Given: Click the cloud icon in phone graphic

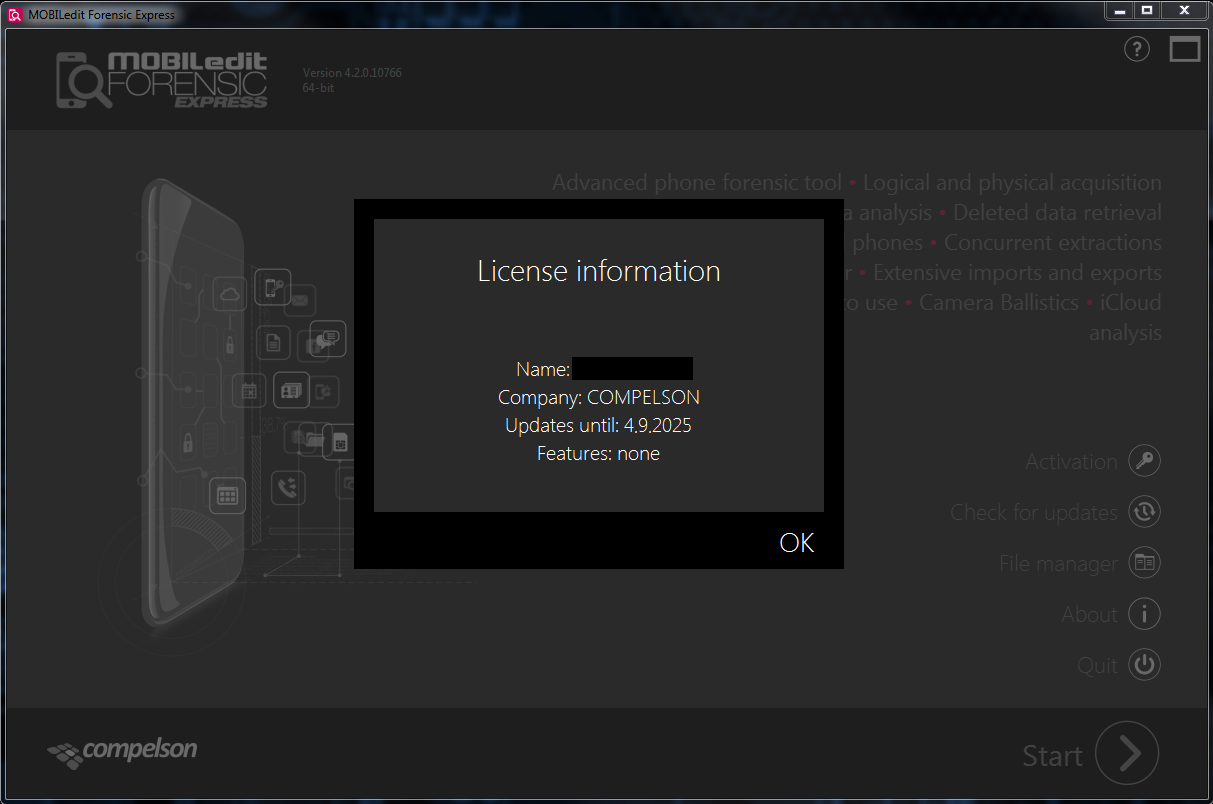Looking at the screenshot, I should click(230, 294).
